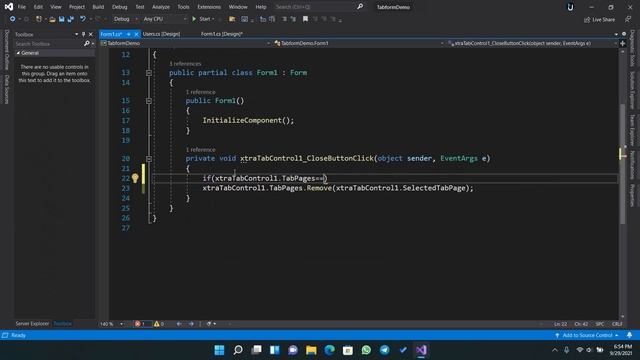Image resolution: width=640 pixels, height=360 pixels.
Task: Close the Form1.cs* editor tab
Action: coord(136,34)
